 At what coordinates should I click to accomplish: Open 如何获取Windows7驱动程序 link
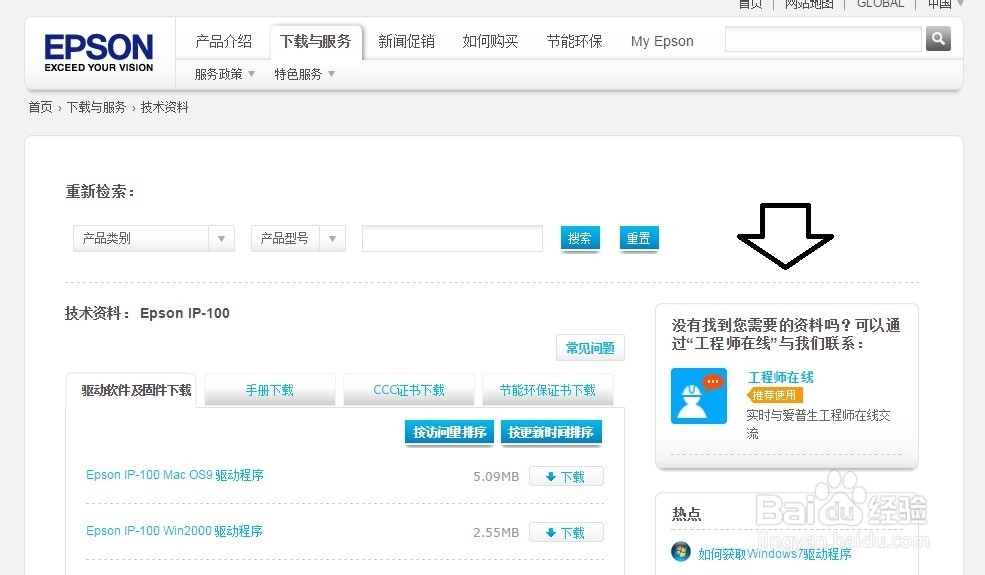(x=775, y=554)
